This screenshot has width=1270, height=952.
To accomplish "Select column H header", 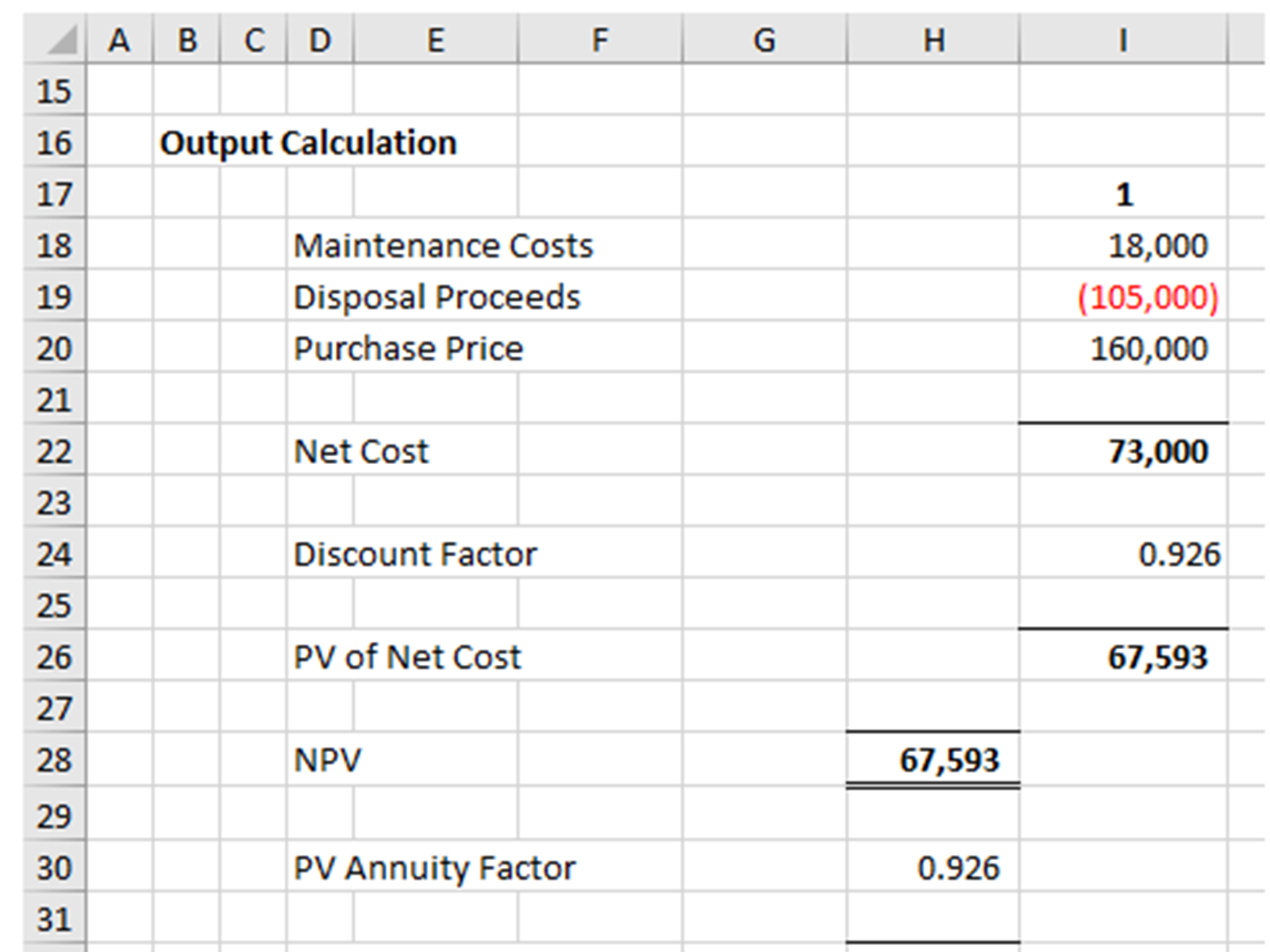I will 933,40.
